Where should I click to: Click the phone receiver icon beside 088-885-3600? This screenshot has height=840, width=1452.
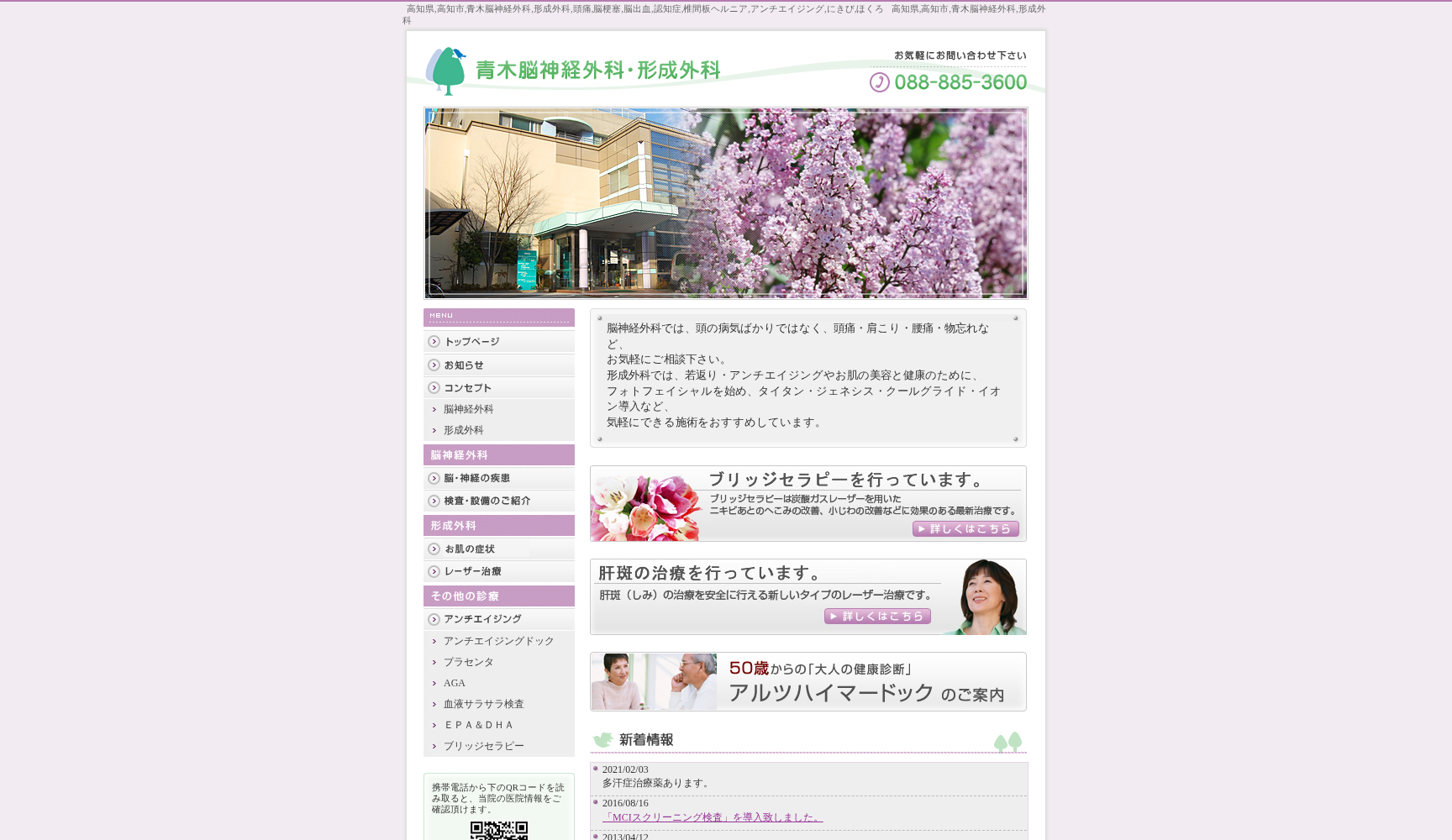(x=879, y=81)
